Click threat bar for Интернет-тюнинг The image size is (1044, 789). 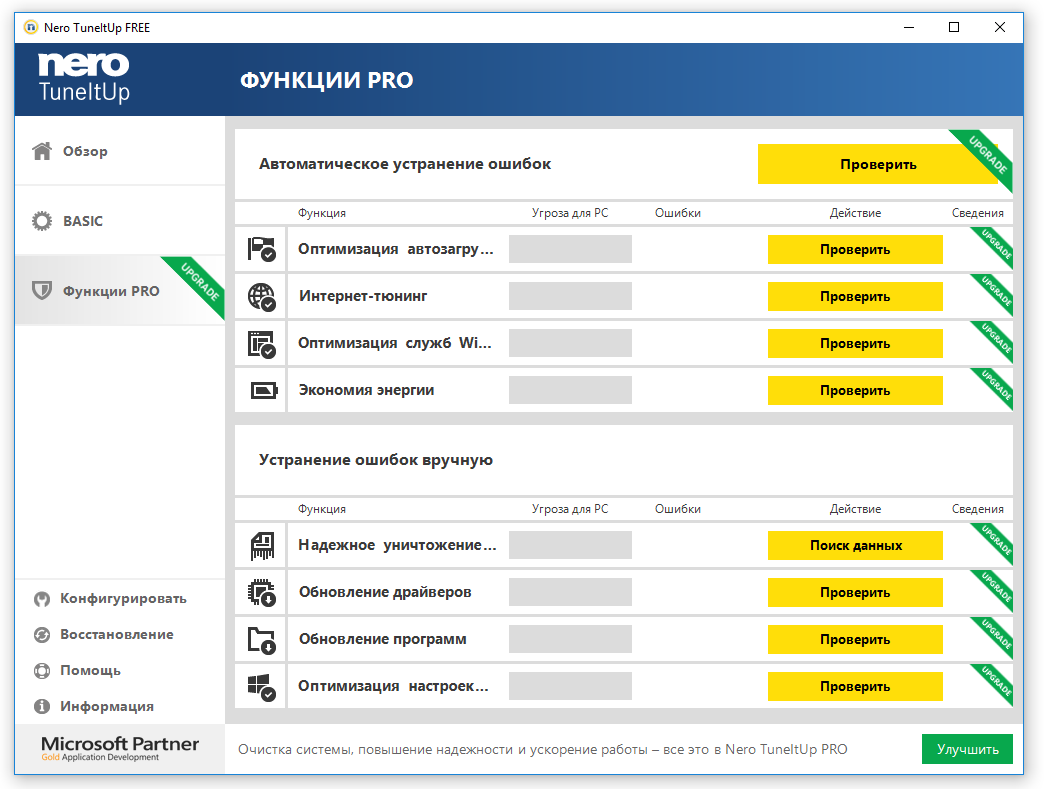(x=570, y=296)
